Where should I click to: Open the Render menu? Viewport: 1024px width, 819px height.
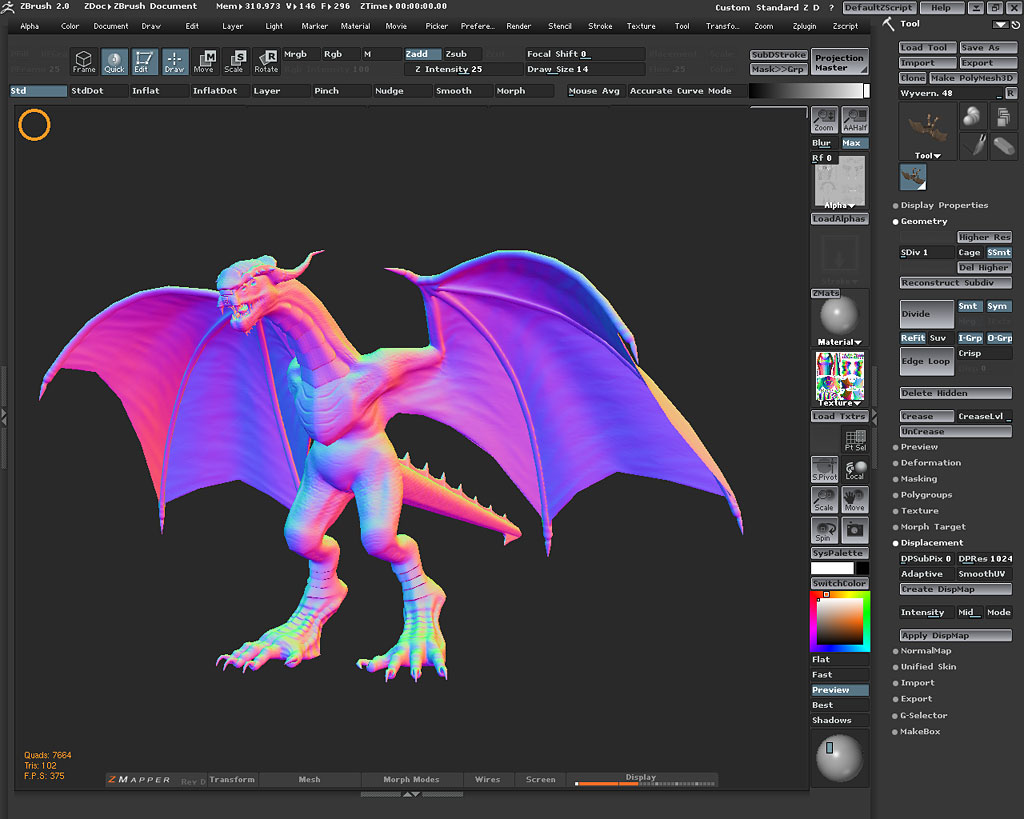(x=519, y=26)
